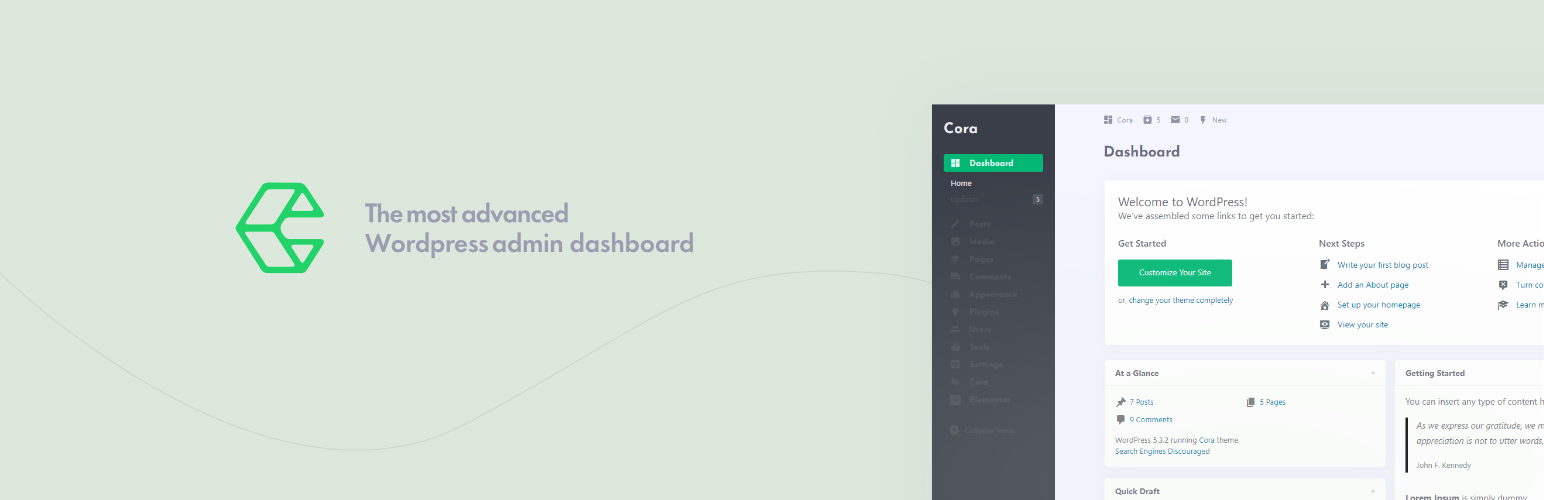Open the View your site link
This screenshot has width=1544, height=500.
(1362, 325)
